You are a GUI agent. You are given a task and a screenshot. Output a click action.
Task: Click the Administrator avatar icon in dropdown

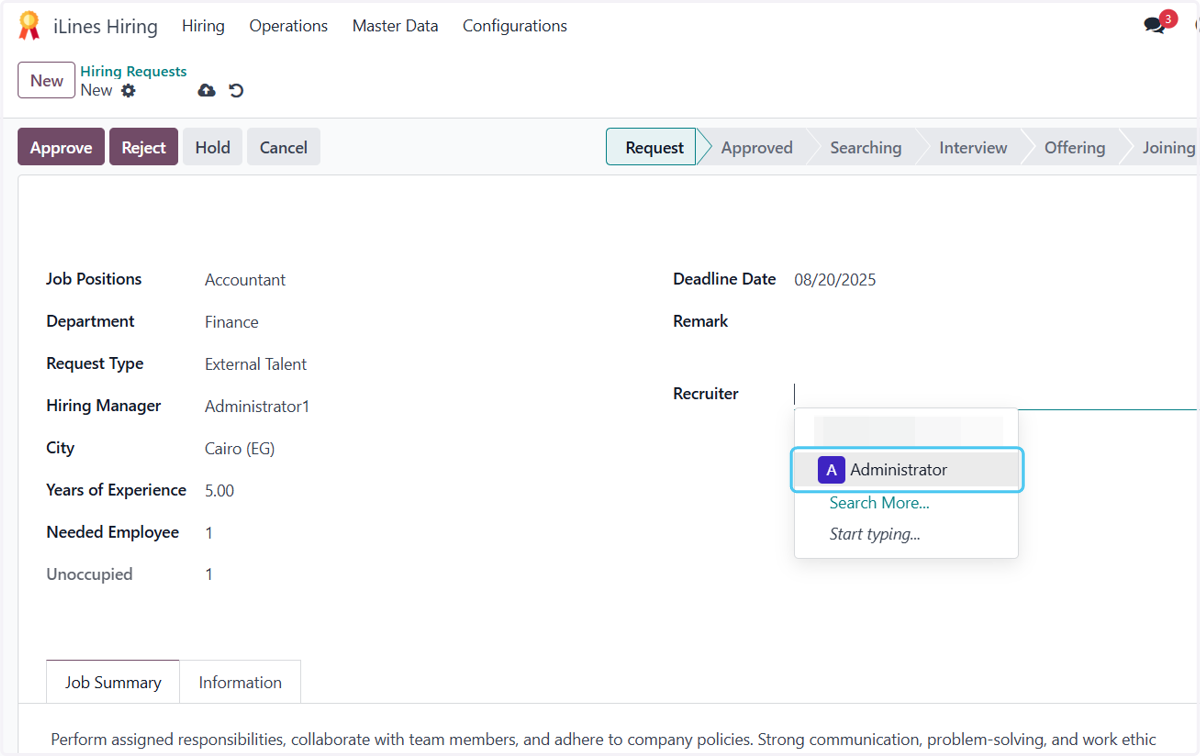(831, 470)
